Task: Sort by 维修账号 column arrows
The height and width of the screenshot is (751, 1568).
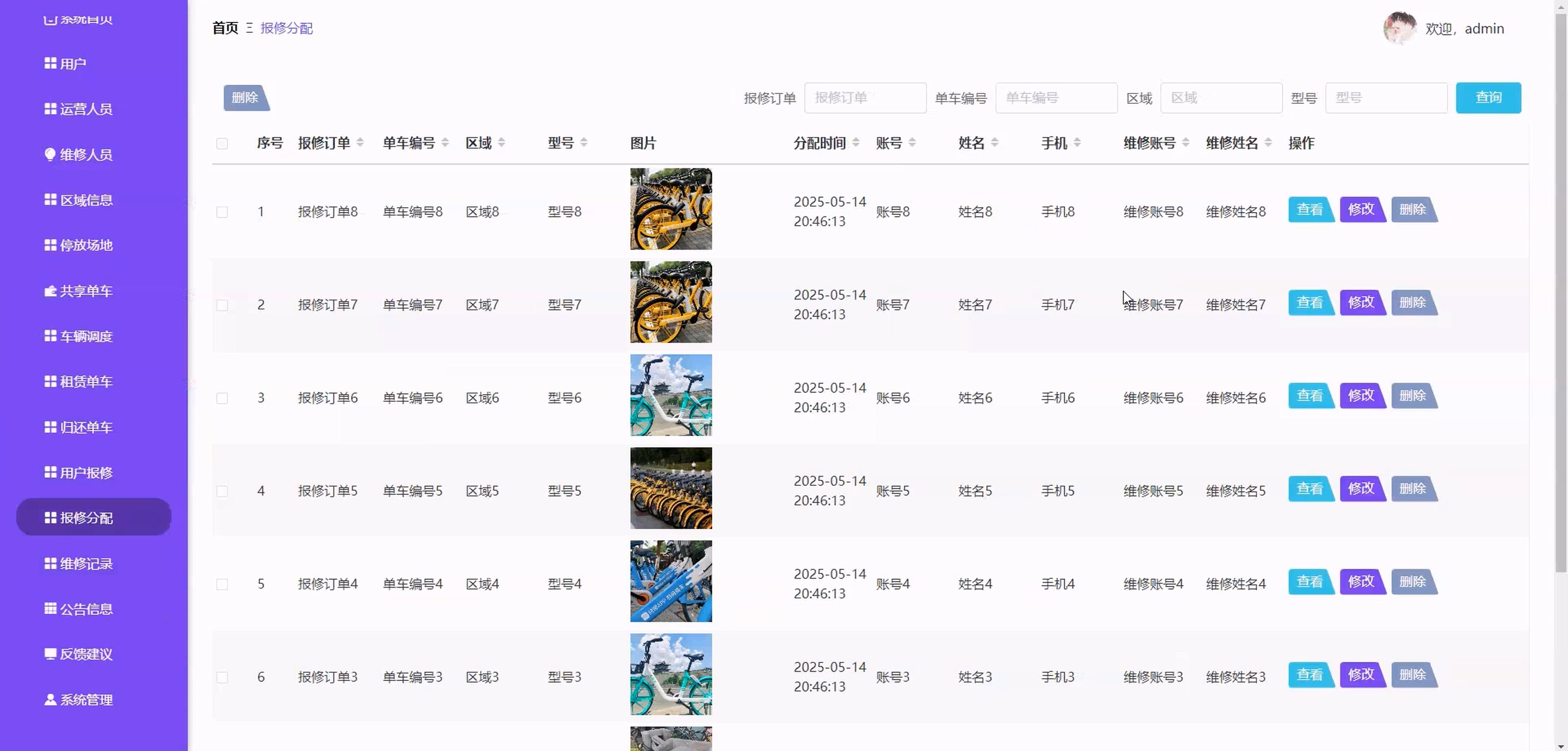Action: tap(1185, 143)
